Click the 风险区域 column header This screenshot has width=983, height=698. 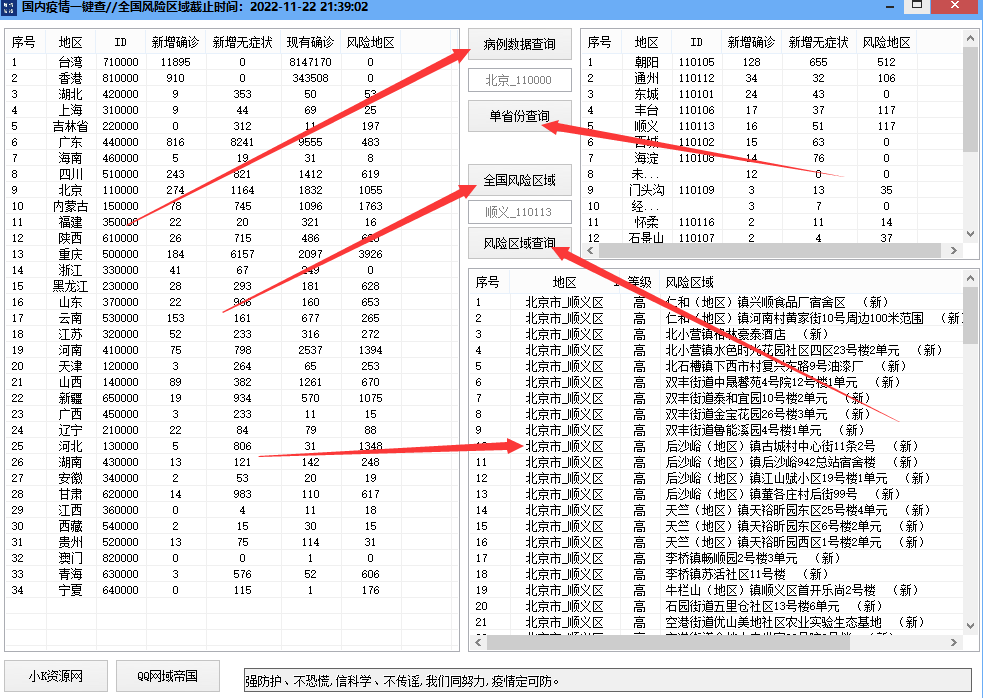pos(690,282)
